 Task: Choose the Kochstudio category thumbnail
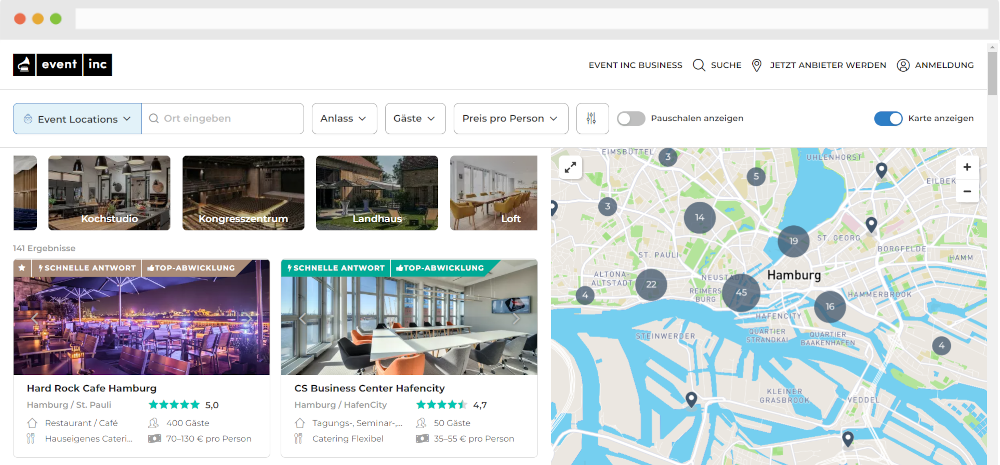[109, 193]
